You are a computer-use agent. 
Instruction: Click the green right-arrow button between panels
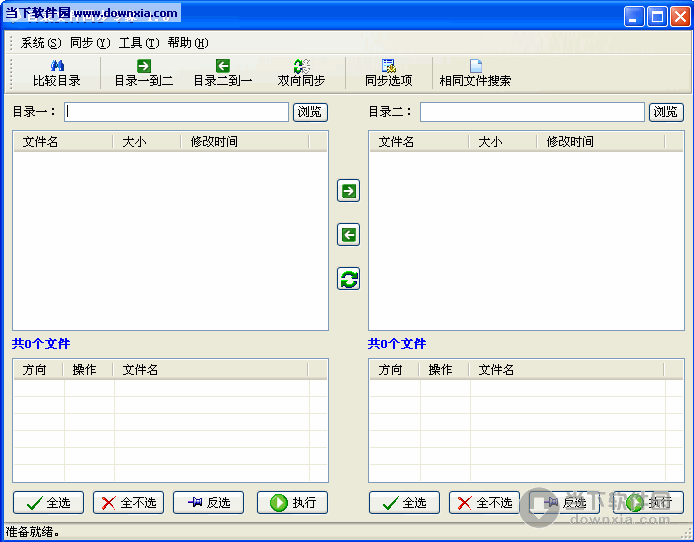348,191
